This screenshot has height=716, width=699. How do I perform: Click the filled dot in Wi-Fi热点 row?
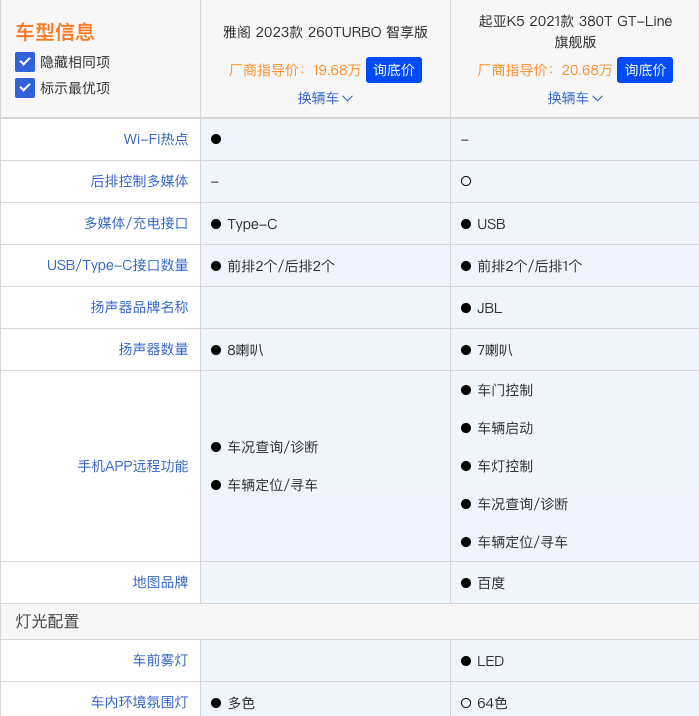[216, 139]
